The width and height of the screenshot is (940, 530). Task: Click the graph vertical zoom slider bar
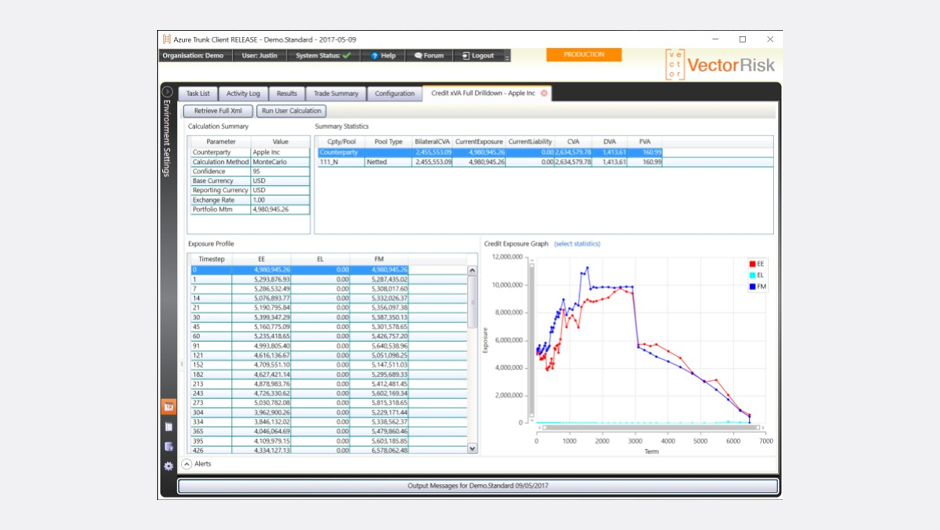pos(531,339)
